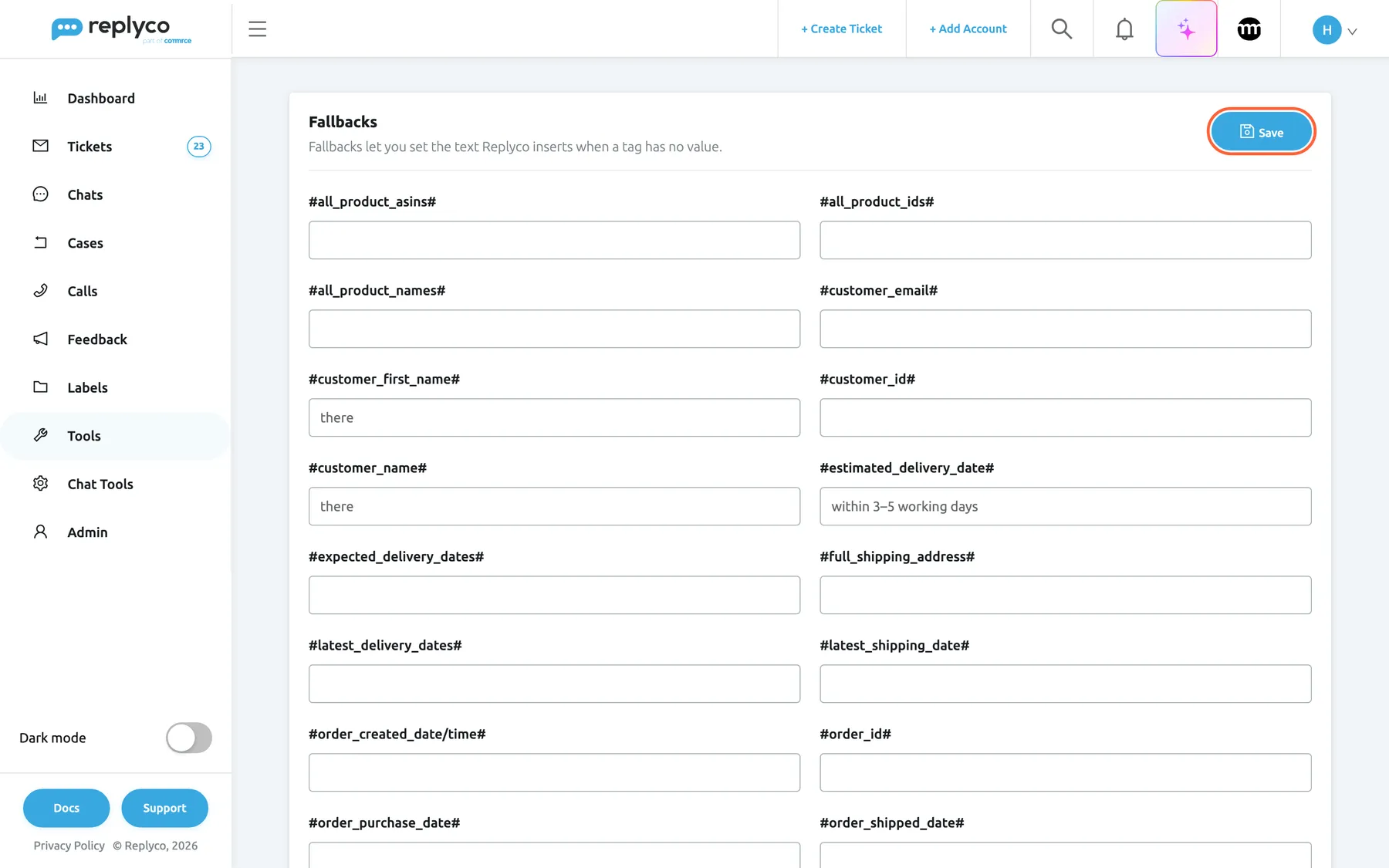Click the Support button
1389x868 pixels.
tap(164, 808)
